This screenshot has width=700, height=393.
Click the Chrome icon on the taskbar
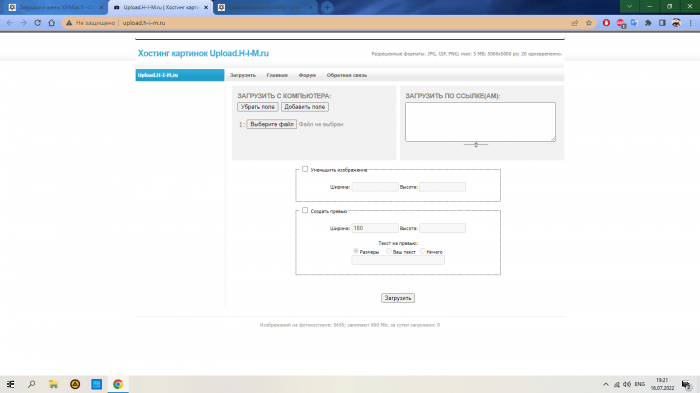point(118,384)
